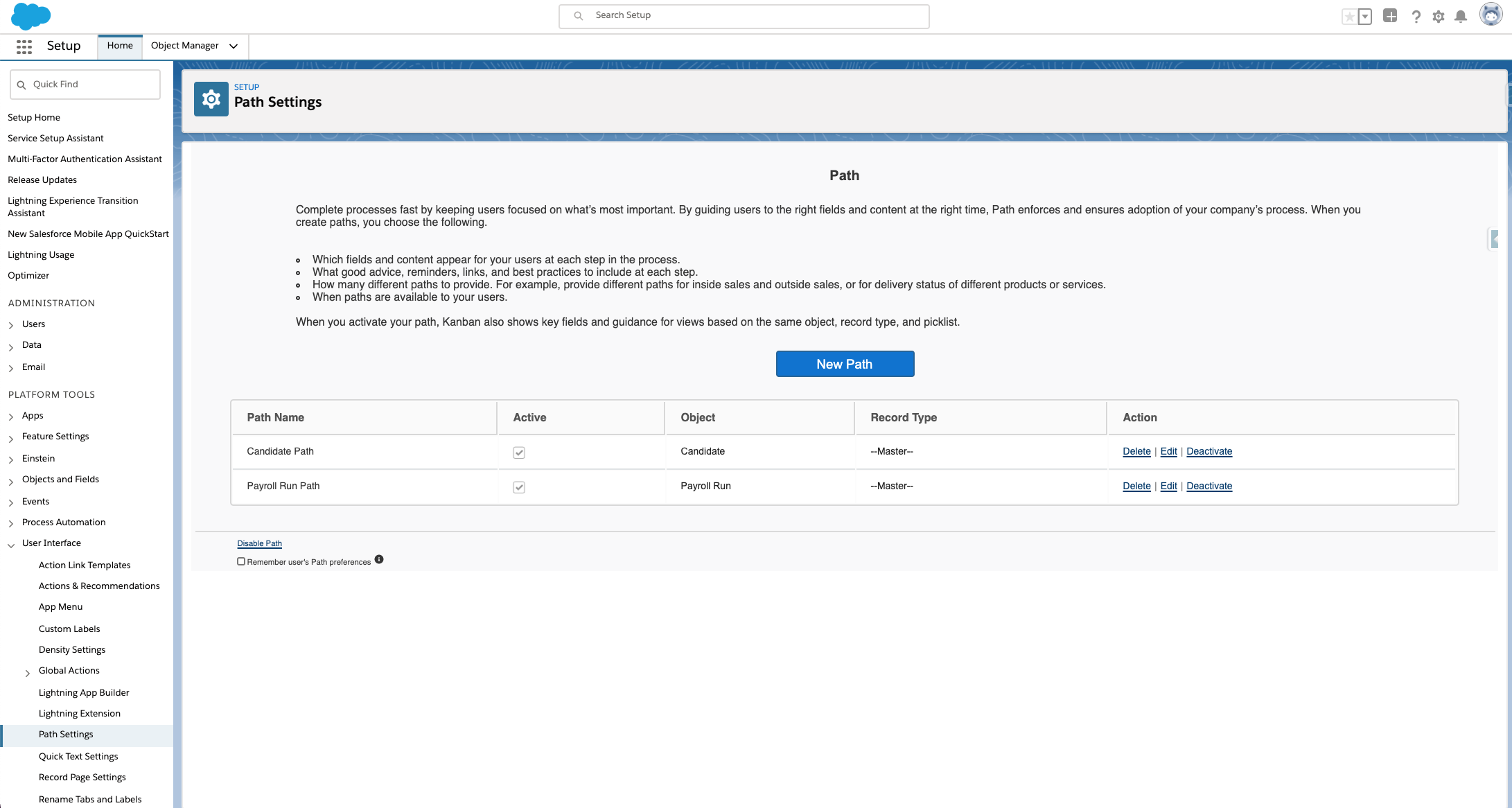Open the App Launcher grid icon
Image resolution: width=1512 pixels, height=808 pixels.
click(24, 46)
